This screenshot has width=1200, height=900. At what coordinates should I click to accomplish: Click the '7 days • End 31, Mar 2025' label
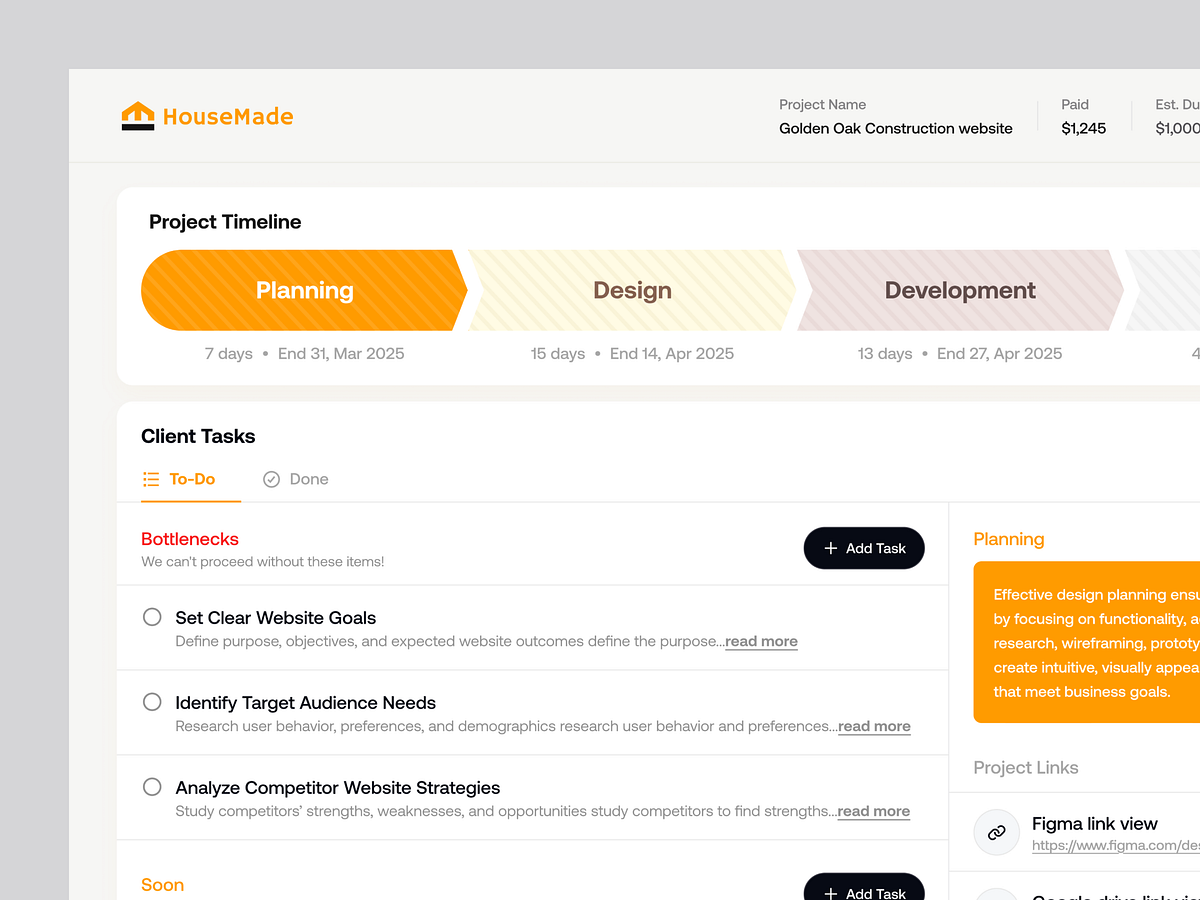click(305, 353)
